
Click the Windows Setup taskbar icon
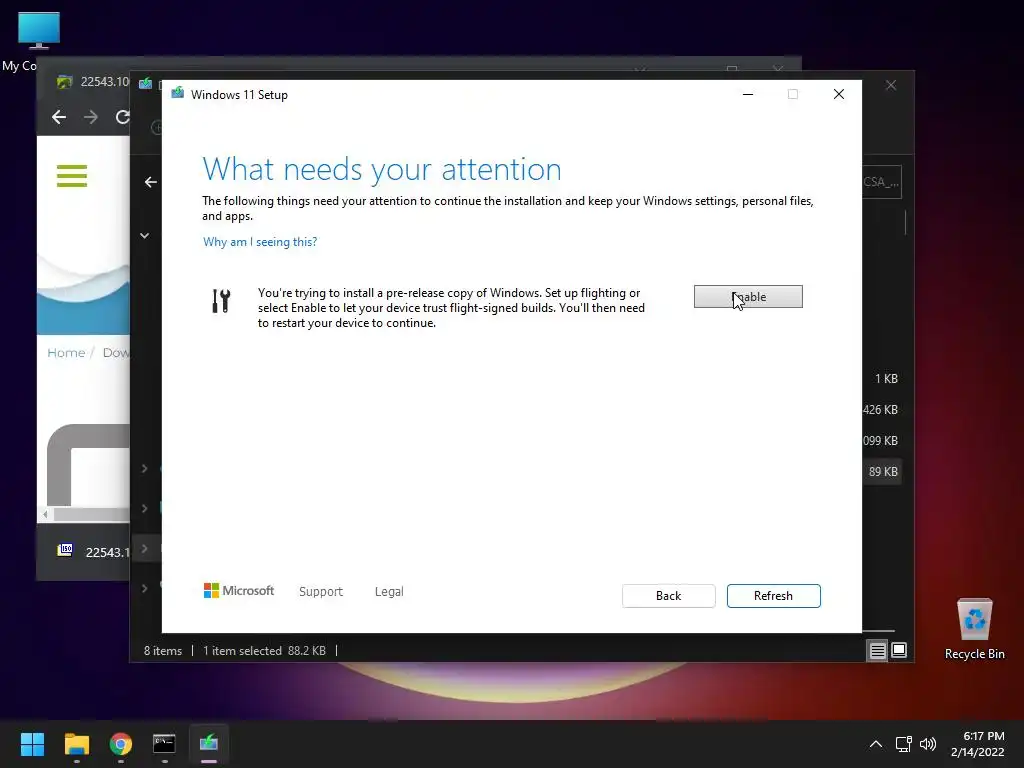point(208,743)
